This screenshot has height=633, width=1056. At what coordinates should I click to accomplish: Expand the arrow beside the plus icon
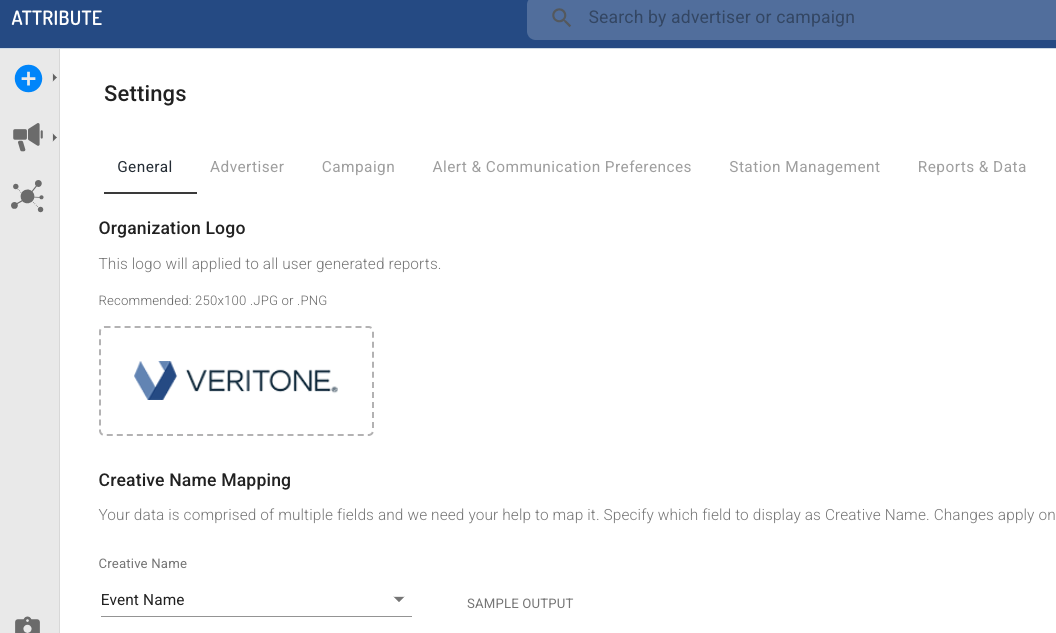55,78
